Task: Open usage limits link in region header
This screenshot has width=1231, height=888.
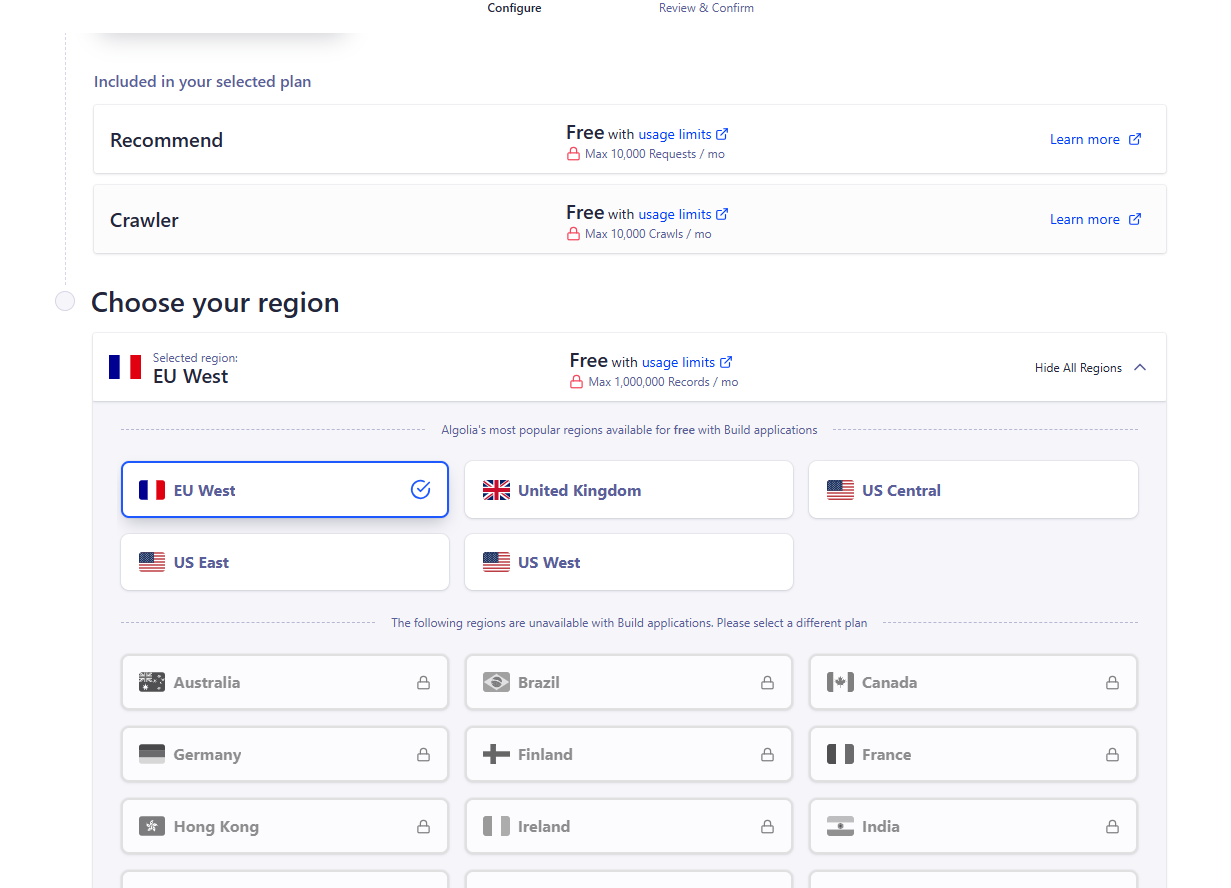Action: coord(678,362)
